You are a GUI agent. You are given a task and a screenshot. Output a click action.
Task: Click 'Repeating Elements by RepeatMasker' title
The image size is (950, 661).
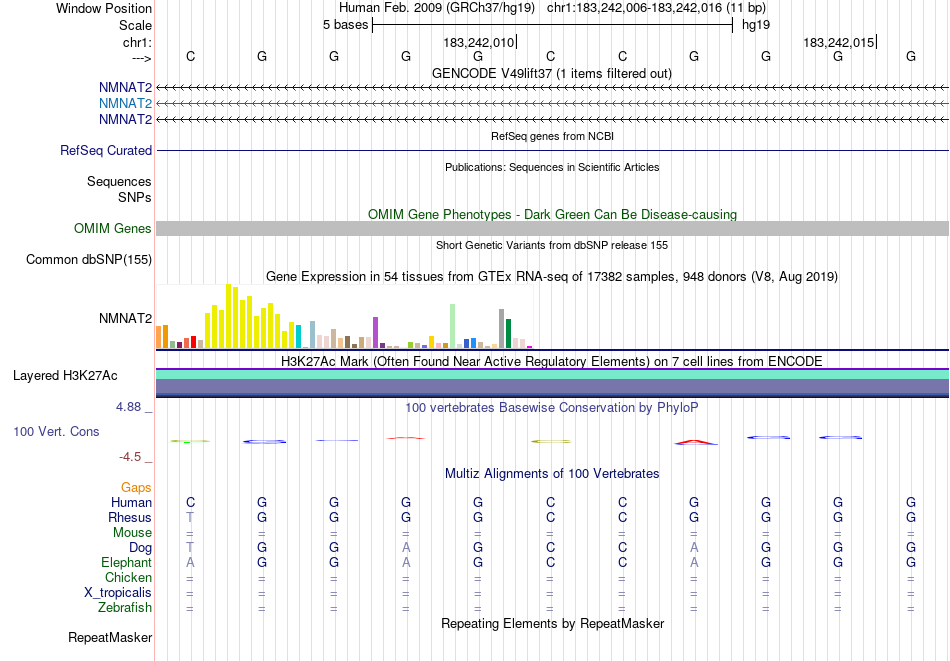coord(552,623)
